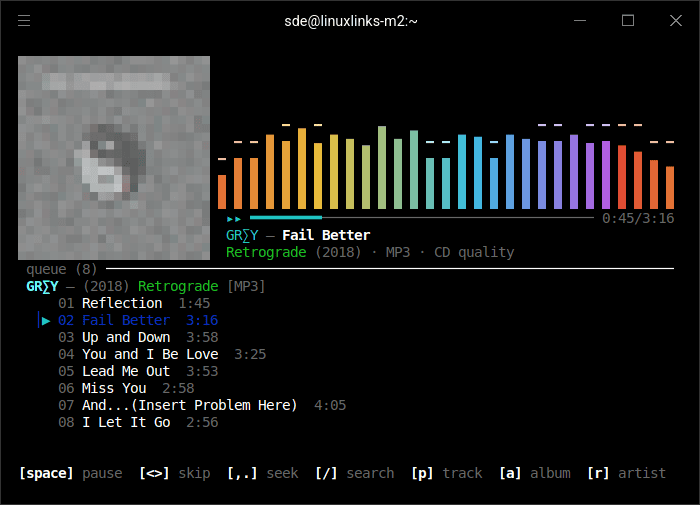
Task: Click the [<>] skip shortcut hint
Action: click(175, 473)
